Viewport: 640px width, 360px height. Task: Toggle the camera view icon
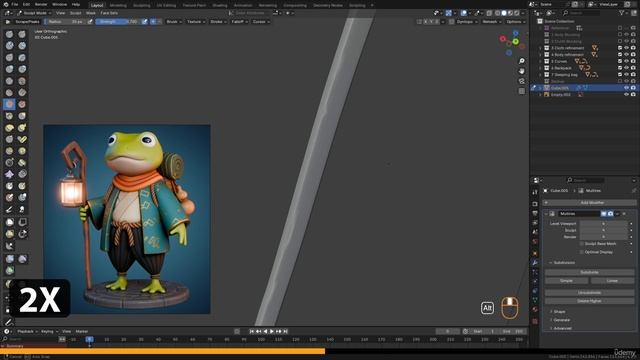tap(522, 81)
